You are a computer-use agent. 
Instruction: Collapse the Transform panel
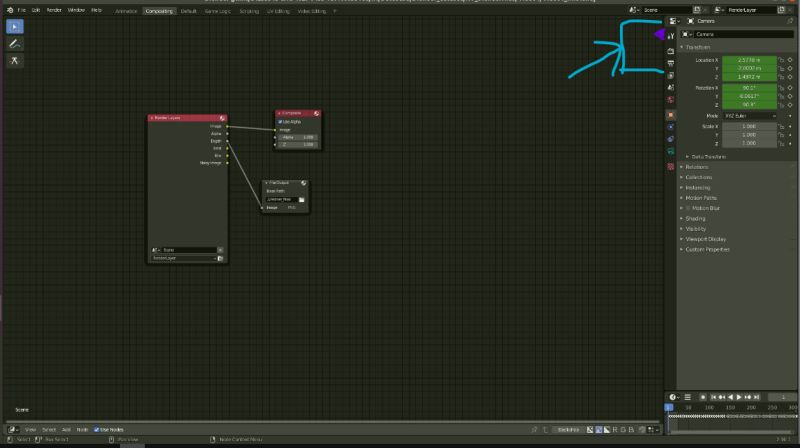click(697, 47)
